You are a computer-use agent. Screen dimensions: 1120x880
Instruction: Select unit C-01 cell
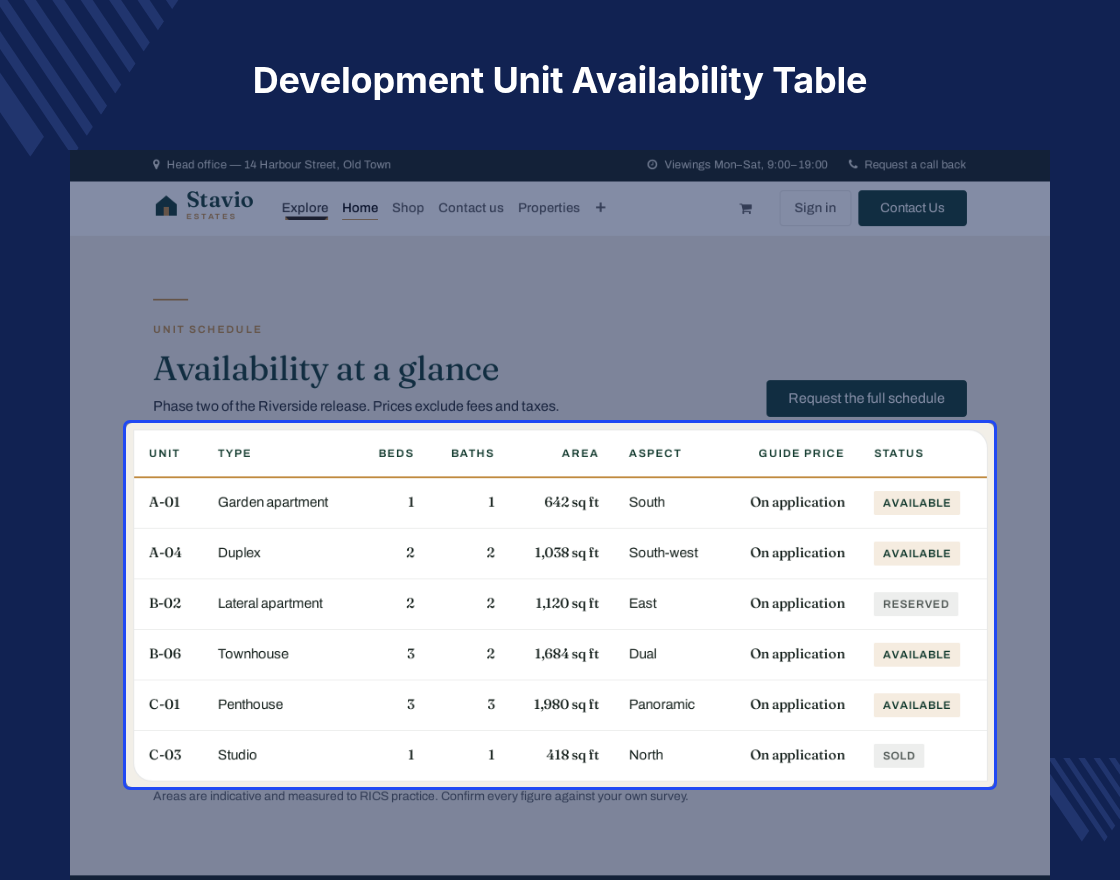tap(164, 704)
